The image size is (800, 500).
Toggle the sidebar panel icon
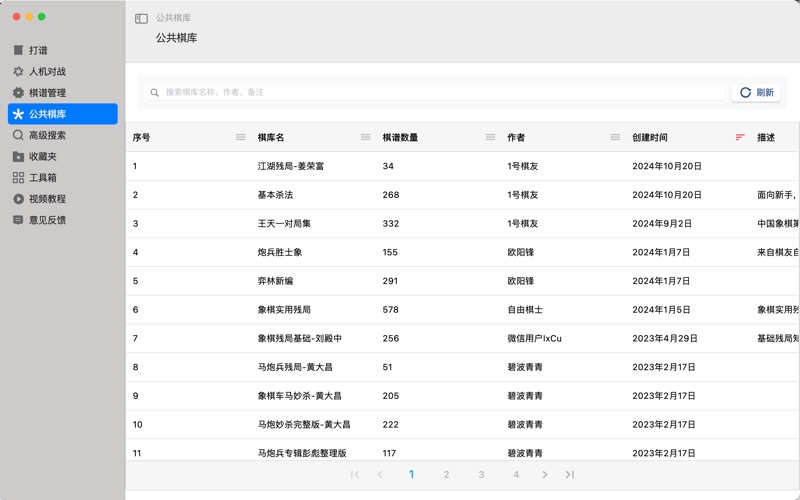[x=141, y=18]
